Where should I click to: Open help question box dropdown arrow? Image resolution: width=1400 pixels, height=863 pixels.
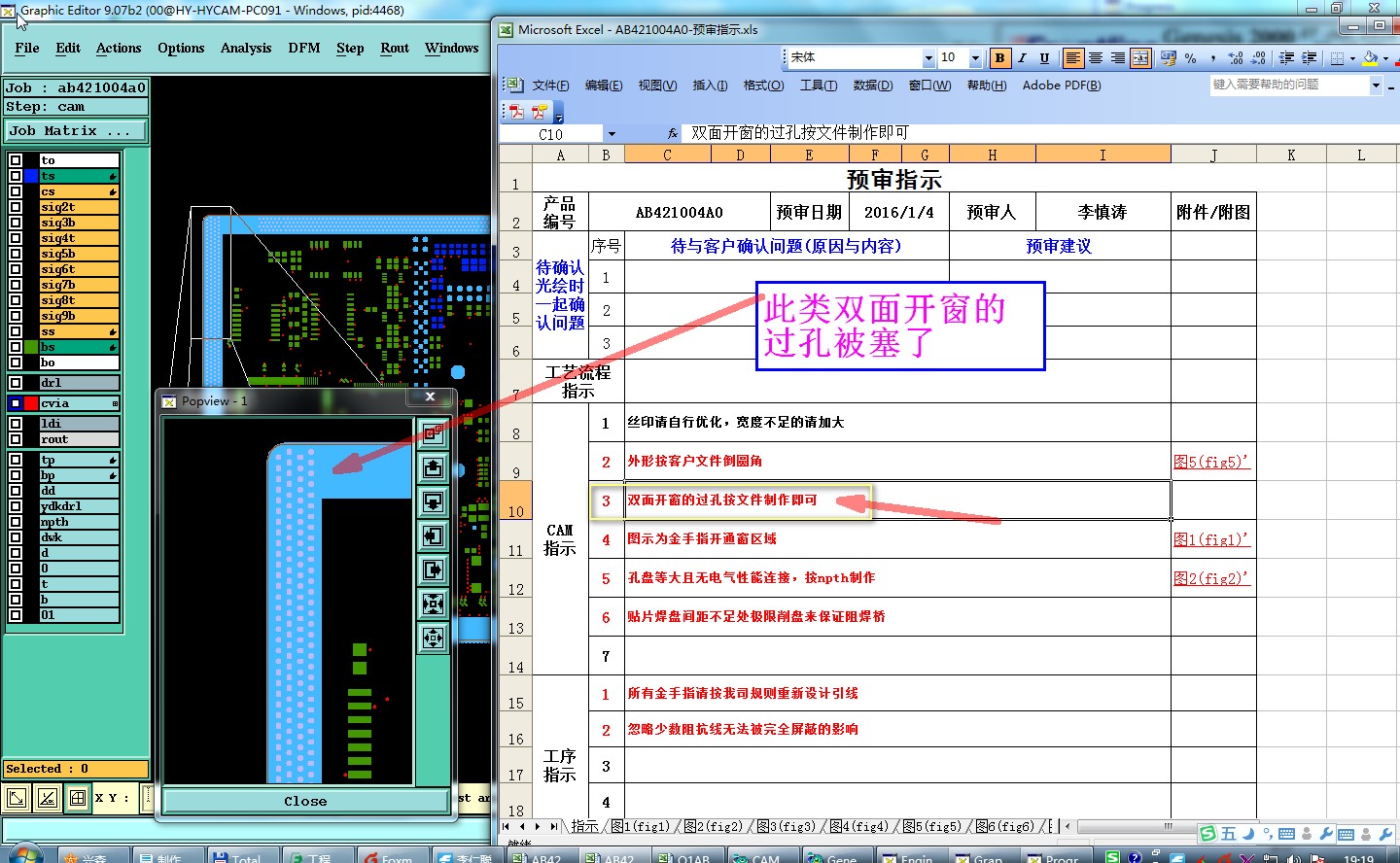(1376, 86)
